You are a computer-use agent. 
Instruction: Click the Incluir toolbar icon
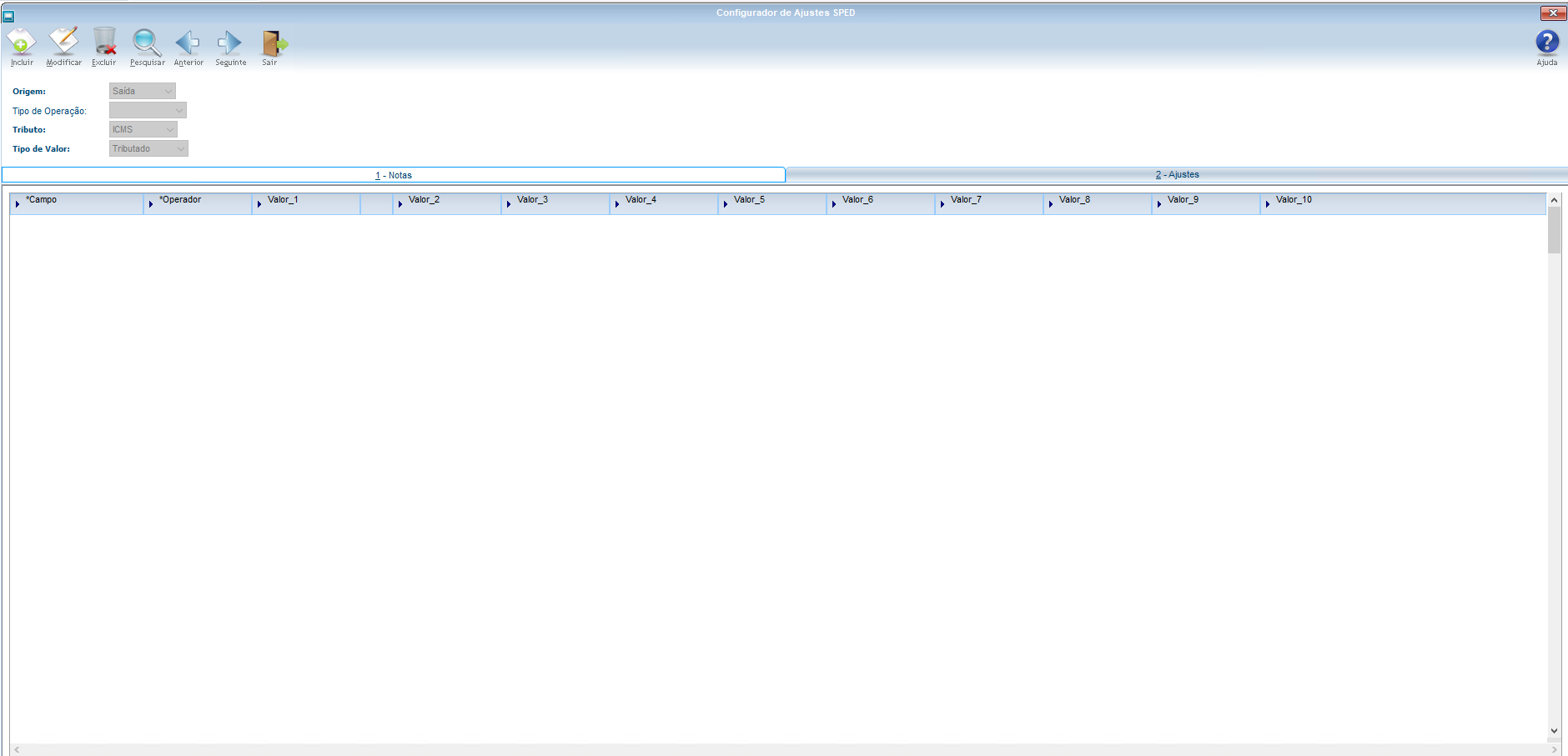[x=22, y=42]
